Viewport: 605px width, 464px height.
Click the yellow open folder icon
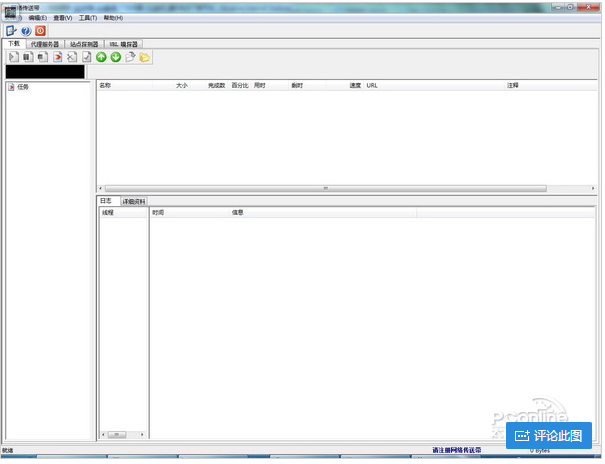point(145,57)
